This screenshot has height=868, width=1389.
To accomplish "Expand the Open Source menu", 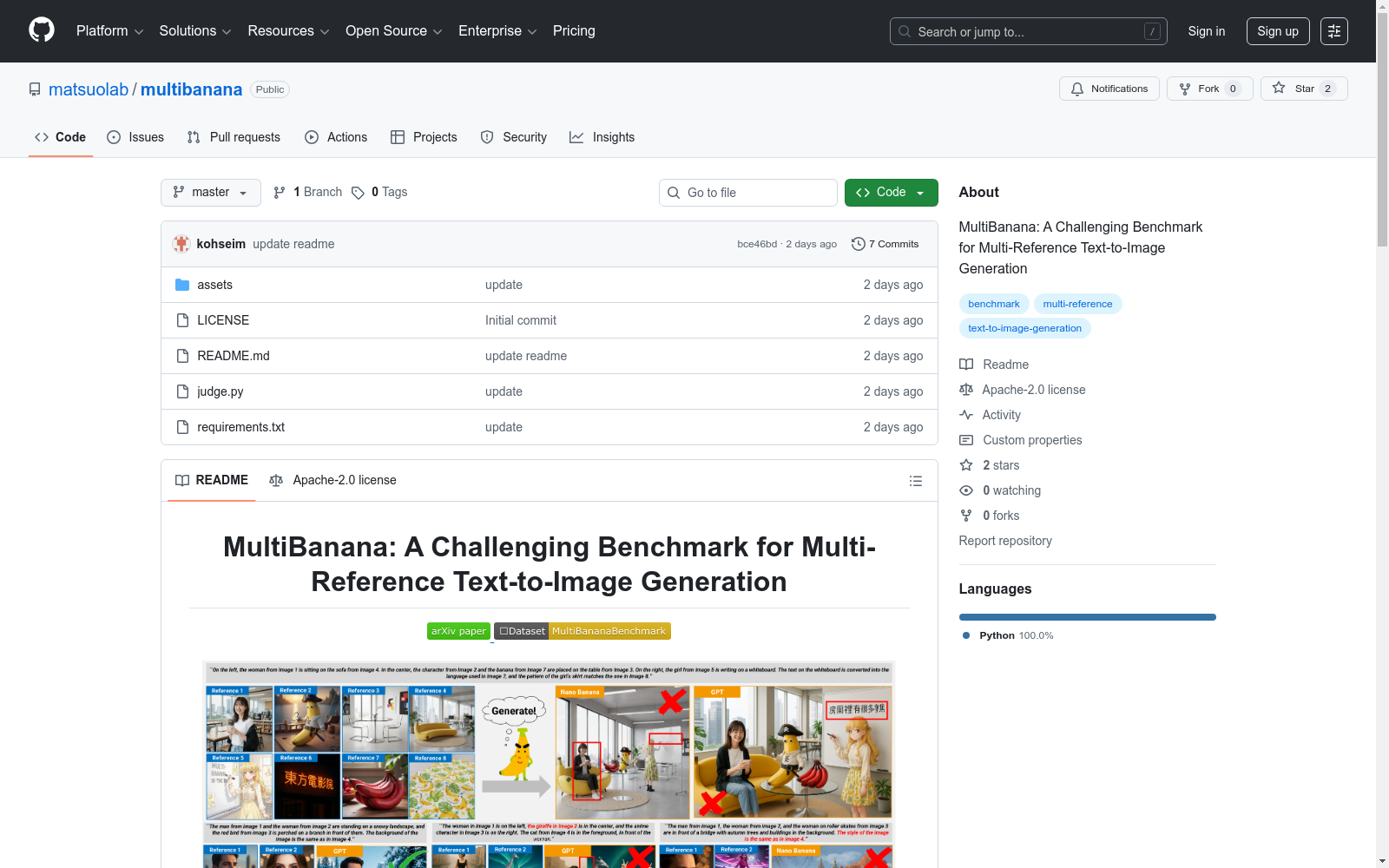I will tap(394, 30).
